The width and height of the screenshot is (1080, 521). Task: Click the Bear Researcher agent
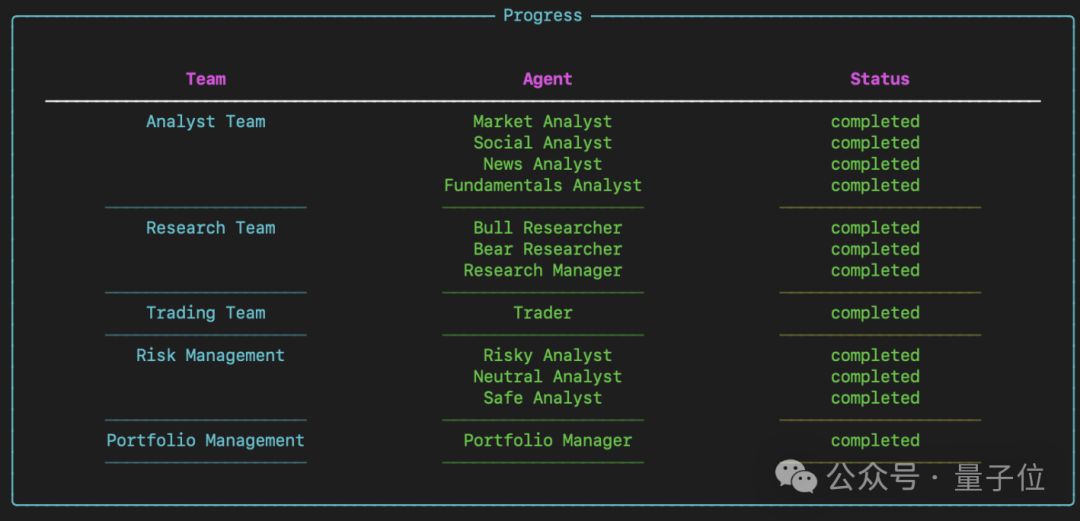547,249
